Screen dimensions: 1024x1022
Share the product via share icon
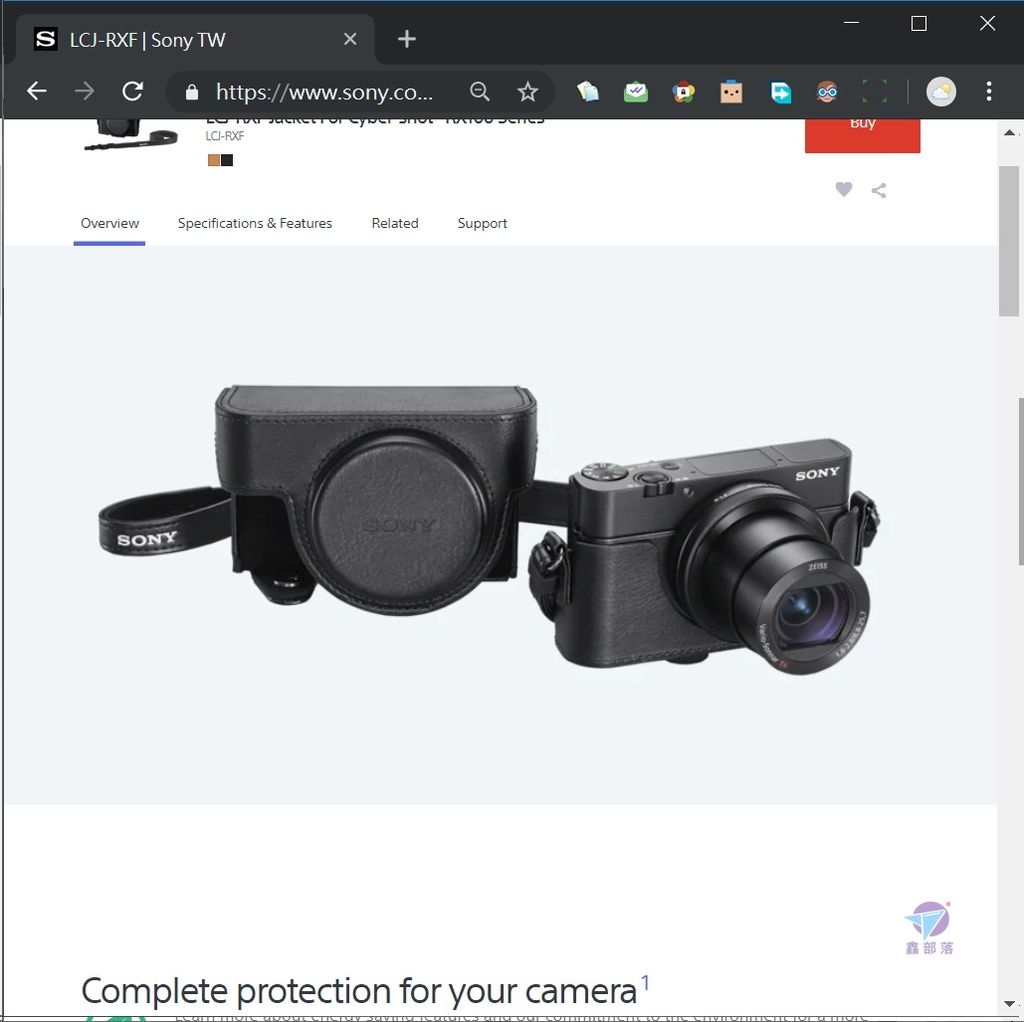coord(879,190)
